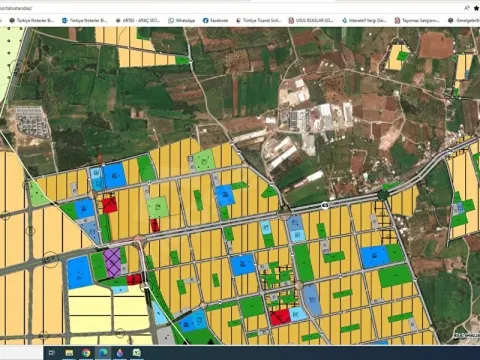Open the USUL ESASLAR bookmark
480x360 pixels.
[311, 20]
